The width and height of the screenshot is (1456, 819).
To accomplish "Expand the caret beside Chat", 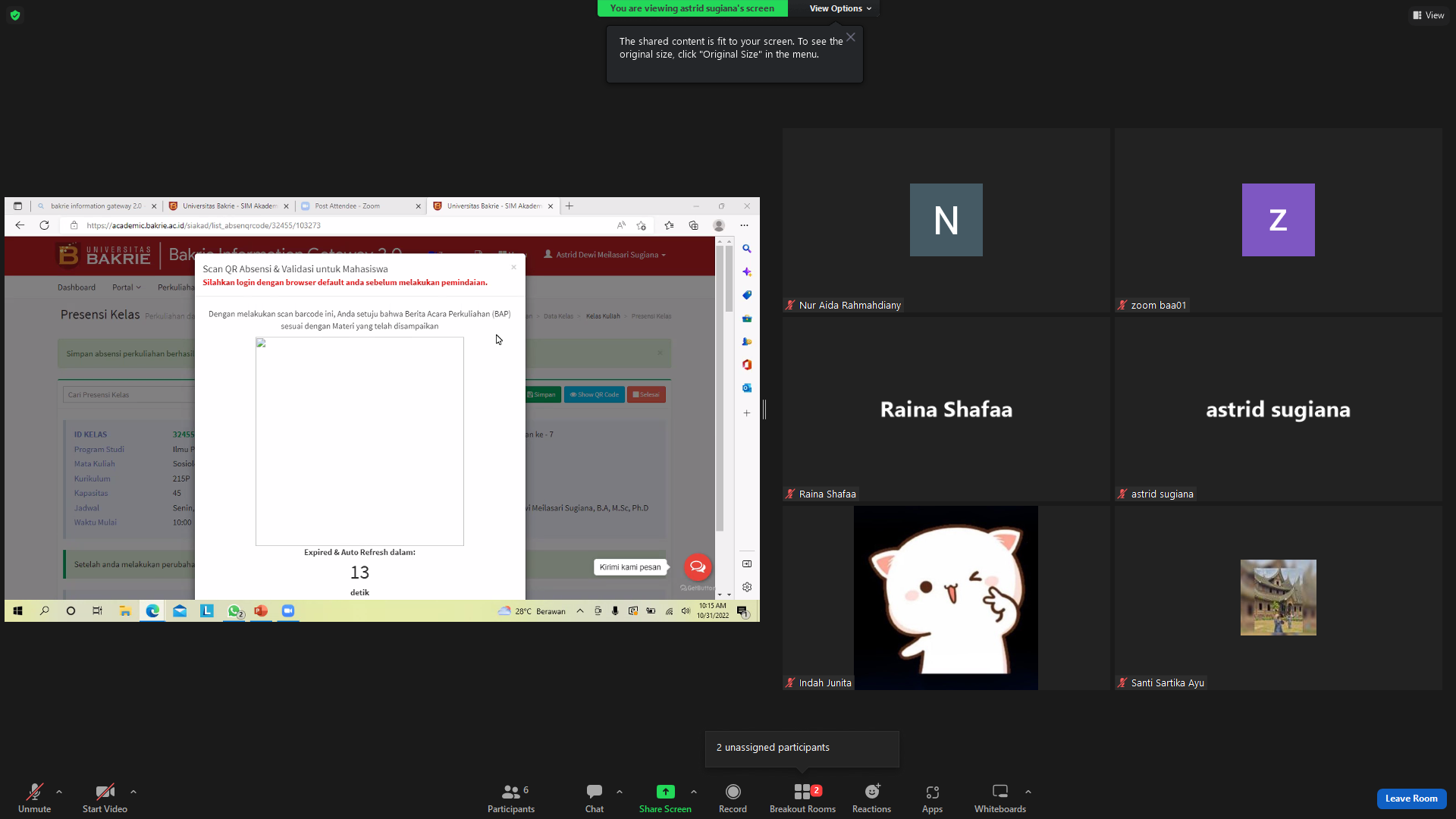I will (x=620, y=792).
